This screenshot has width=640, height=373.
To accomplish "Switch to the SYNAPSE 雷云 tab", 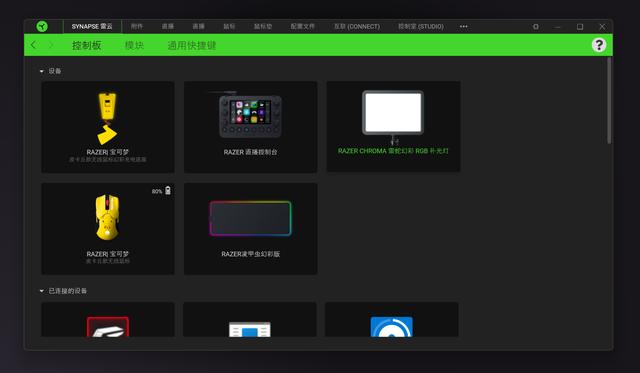I will pos(92,27).
